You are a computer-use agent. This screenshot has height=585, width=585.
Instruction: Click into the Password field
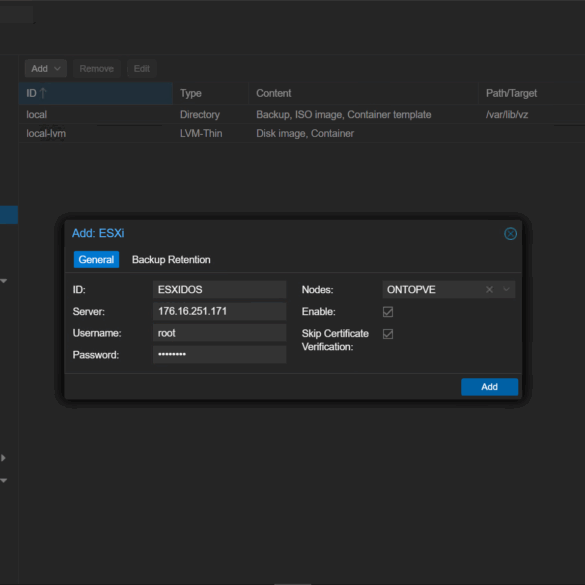coord(219,354)
